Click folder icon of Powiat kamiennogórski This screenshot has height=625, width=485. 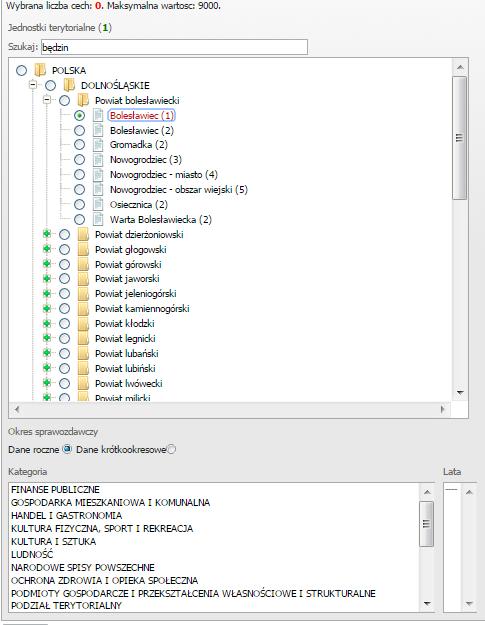tap(83, 309)
